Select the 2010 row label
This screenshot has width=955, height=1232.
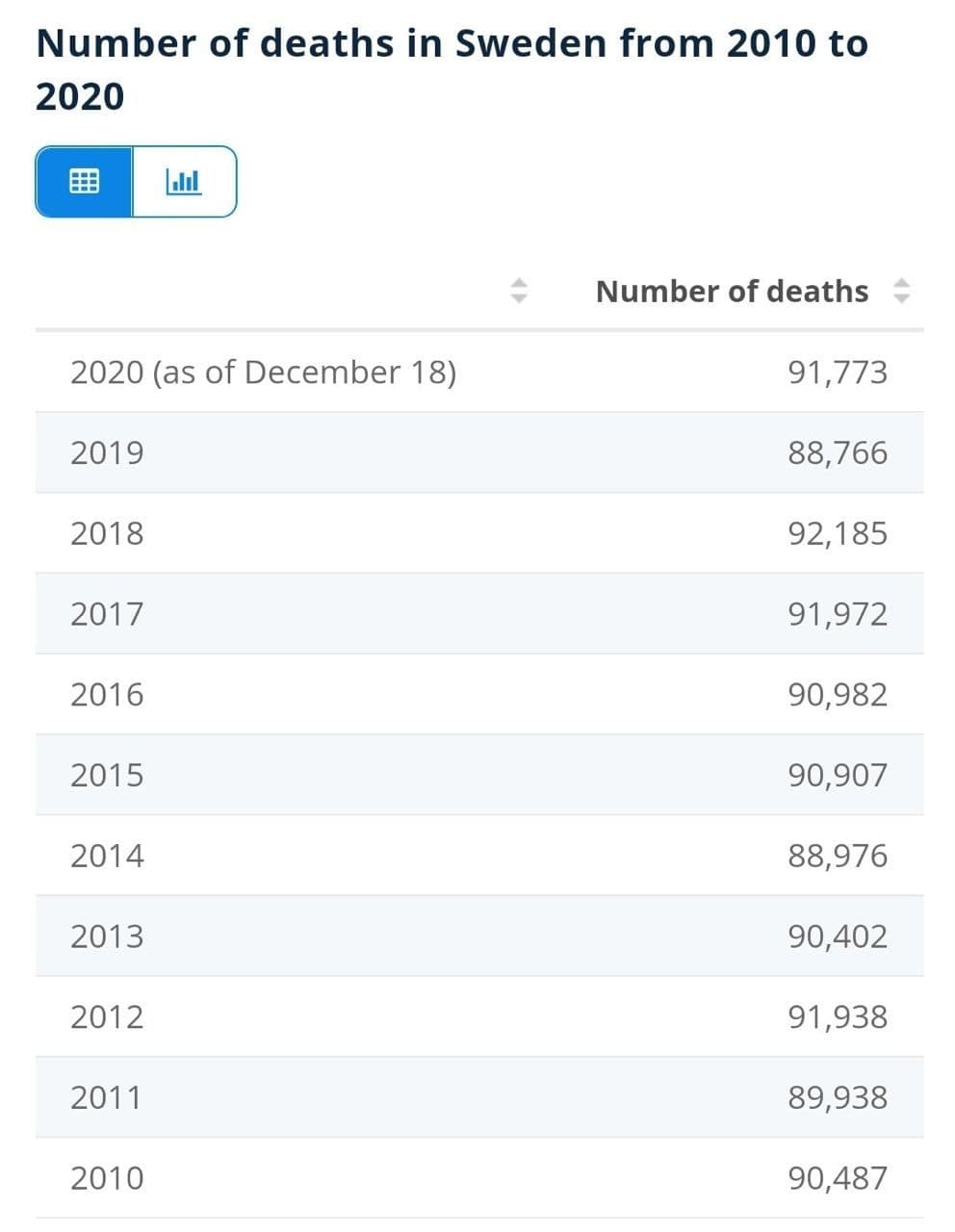107,1178
